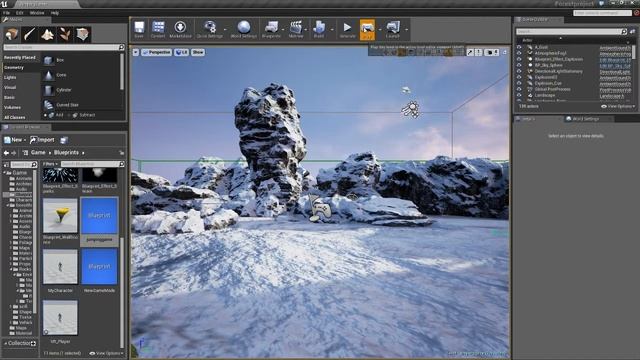Click the New asset button
This screenshot has height=360, width=640.
(x=15, y=140)
